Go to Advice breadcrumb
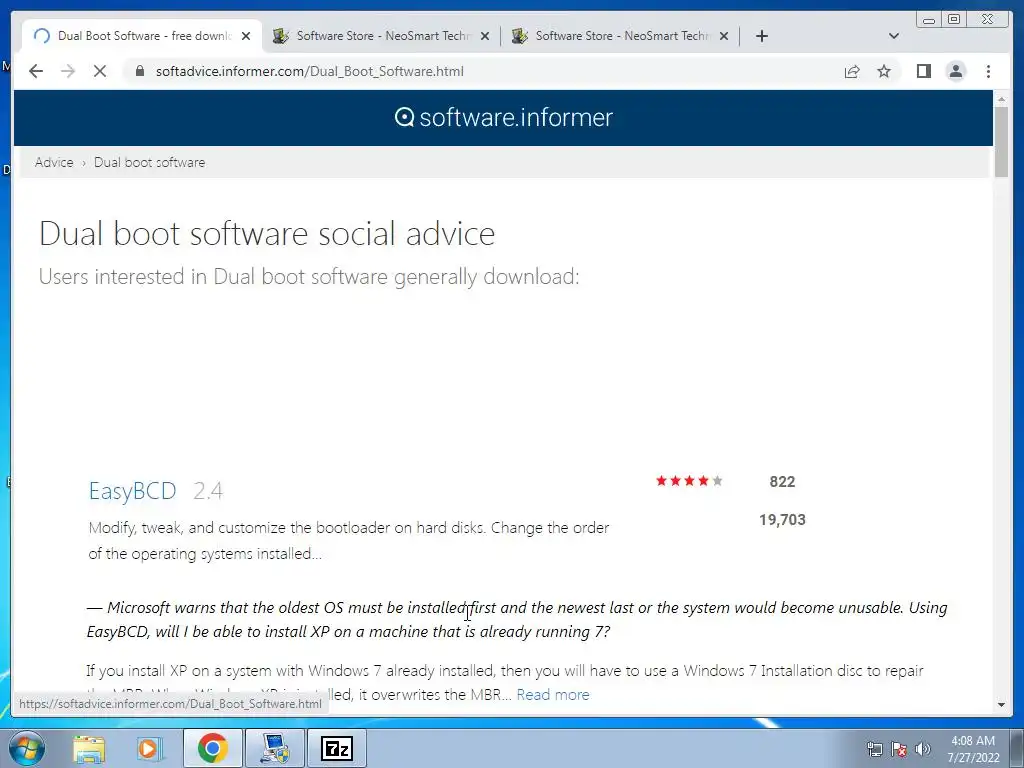 pyautogui.click(x=54, y=162)
